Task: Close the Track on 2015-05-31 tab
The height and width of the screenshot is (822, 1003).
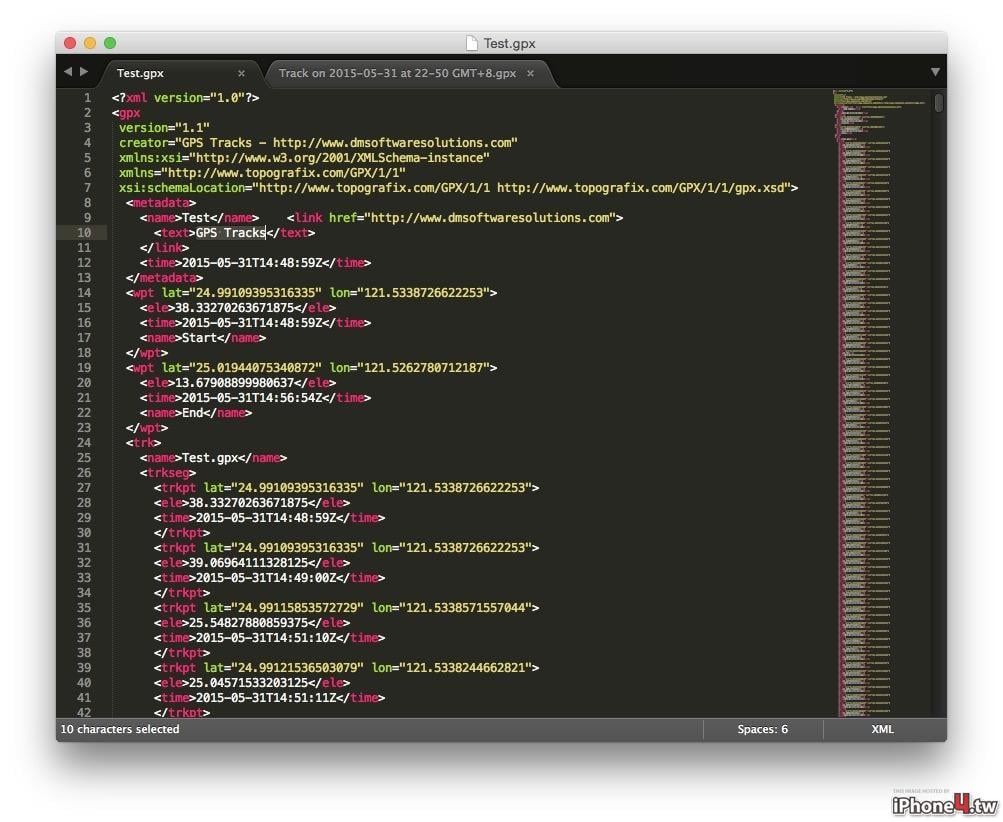Action: coord(530,74)
